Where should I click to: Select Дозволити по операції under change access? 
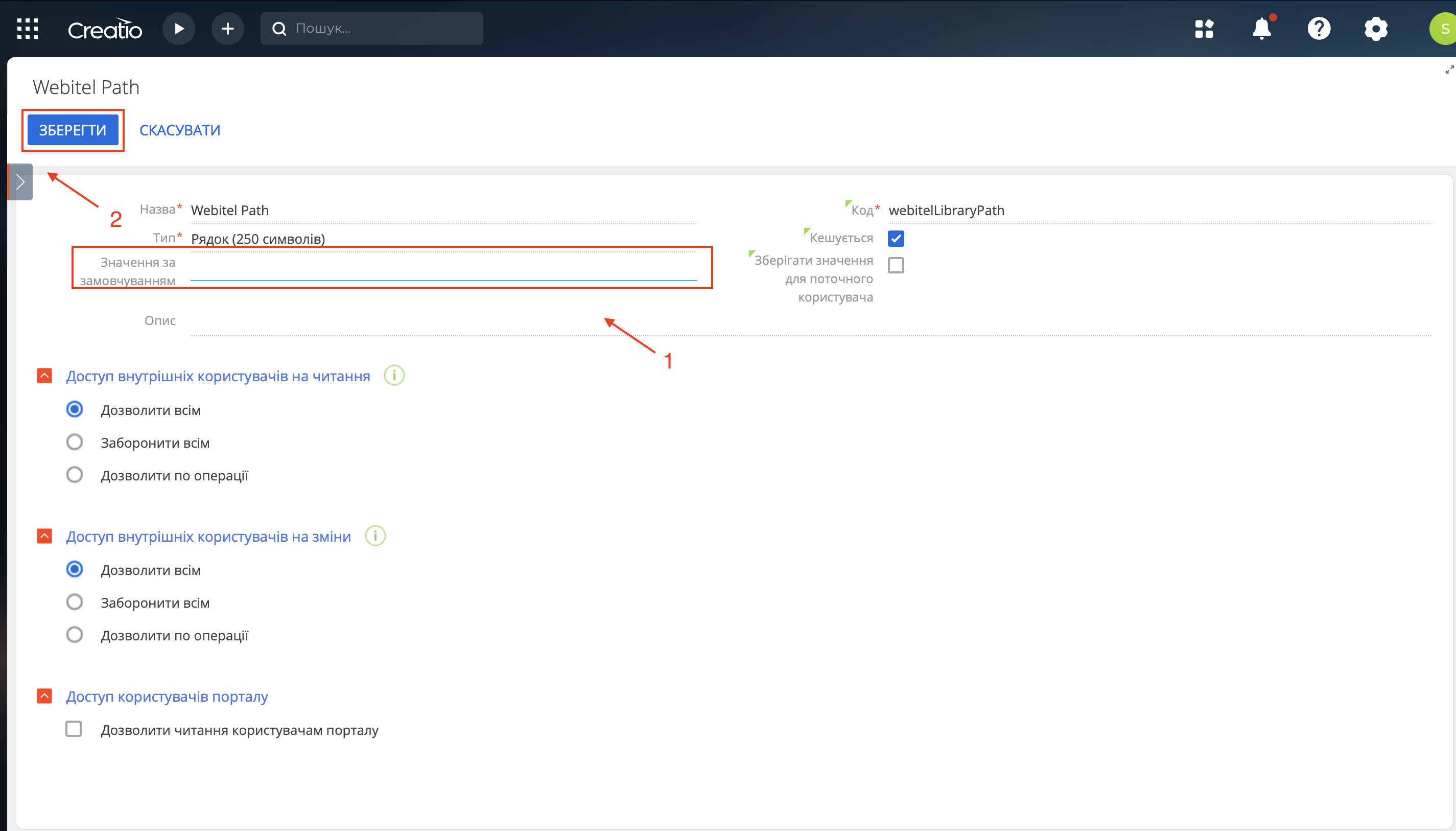[74, 635]
